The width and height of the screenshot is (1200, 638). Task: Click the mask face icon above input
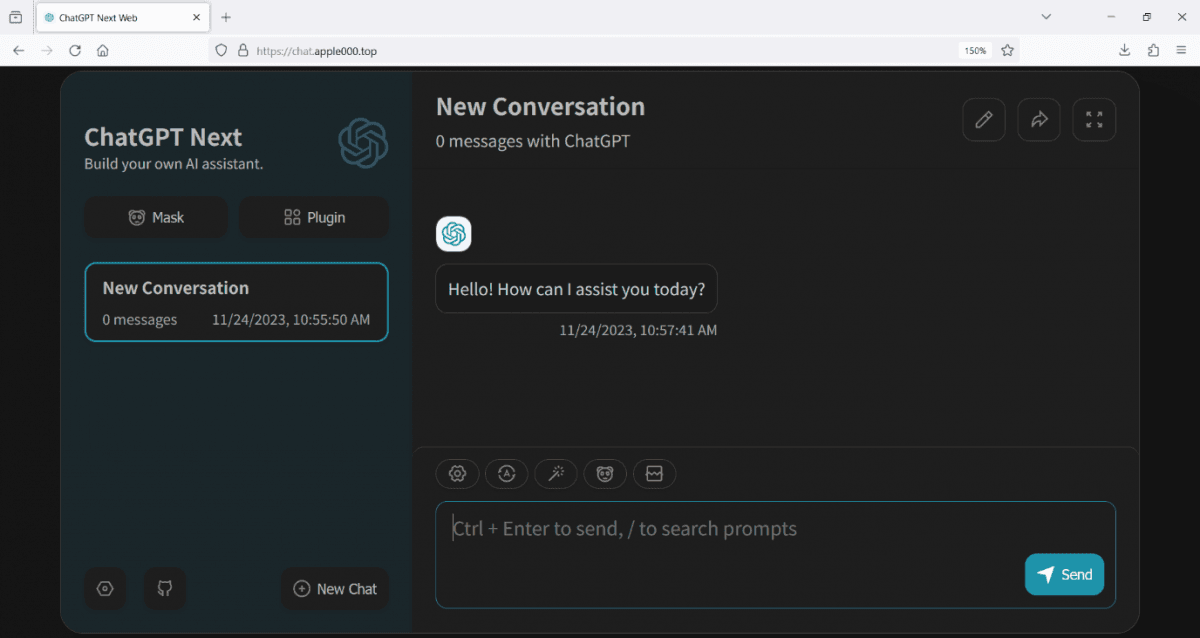(605, 474)
